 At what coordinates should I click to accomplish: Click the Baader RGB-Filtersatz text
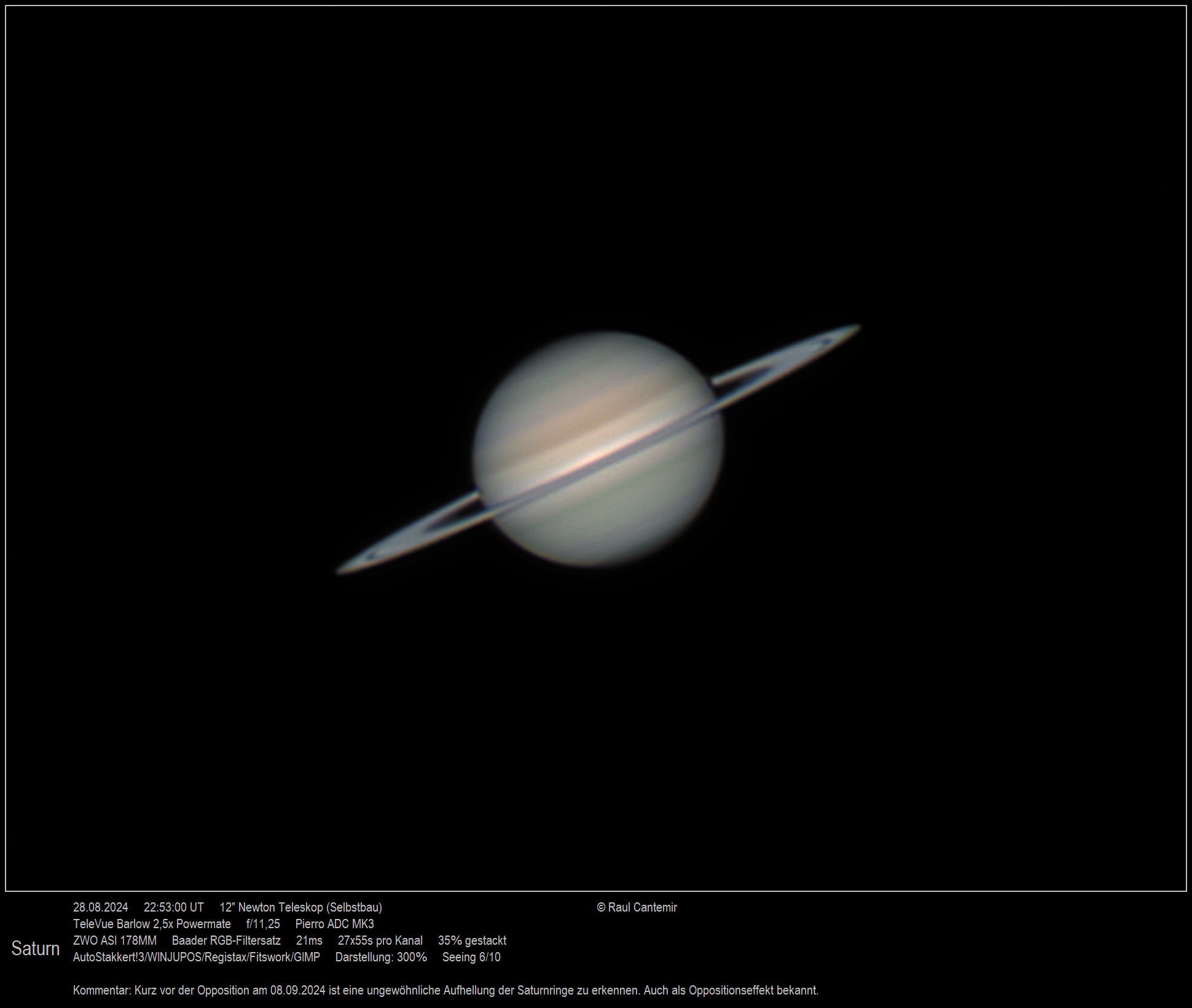click(226, 940)
